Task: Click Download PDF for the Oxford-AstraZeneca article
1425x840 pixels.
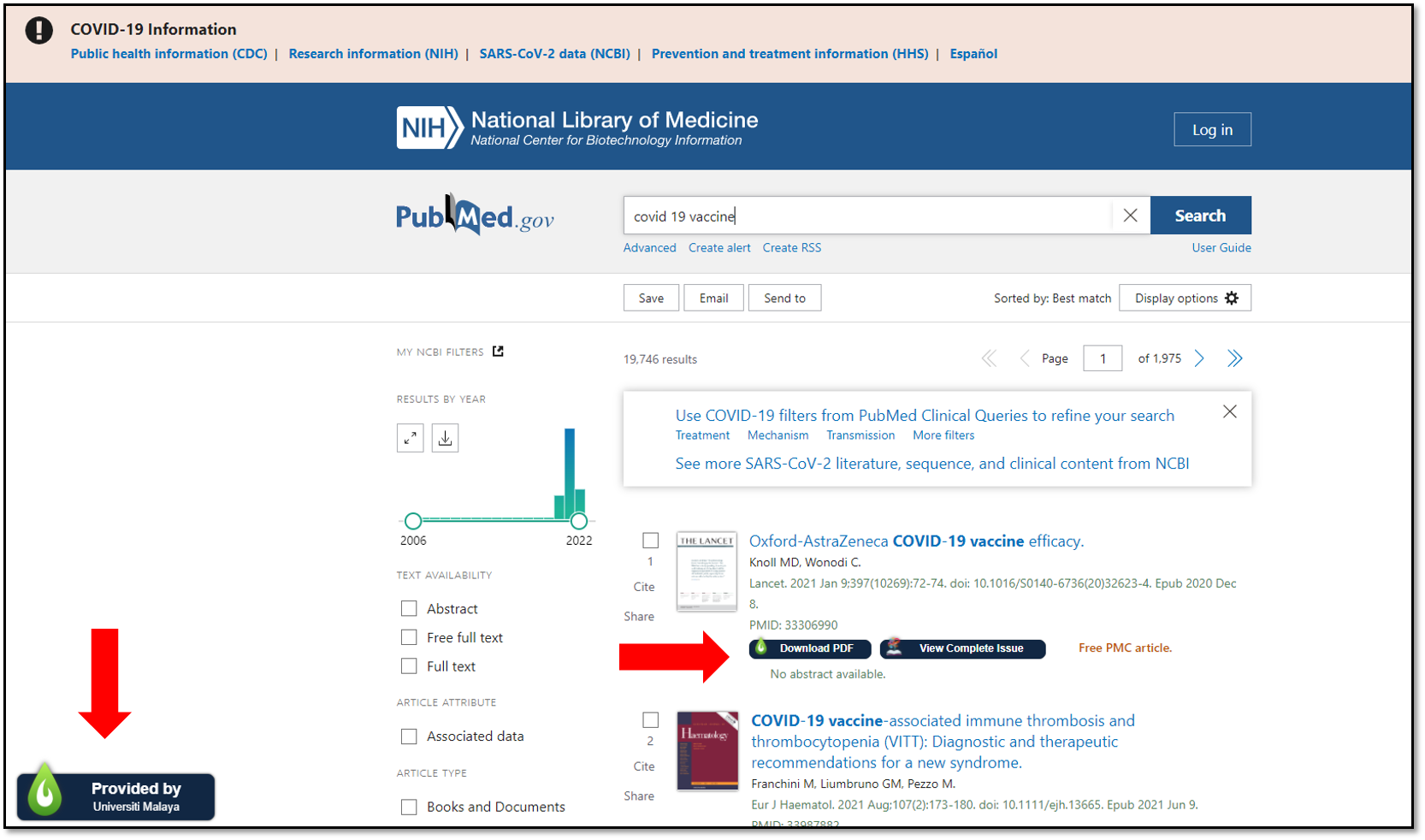Action: pos(810,648)
